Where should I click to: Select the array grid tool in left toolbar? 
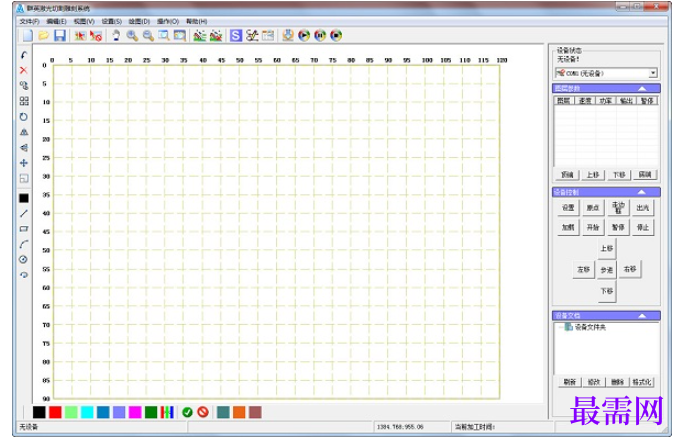(24, 101)
